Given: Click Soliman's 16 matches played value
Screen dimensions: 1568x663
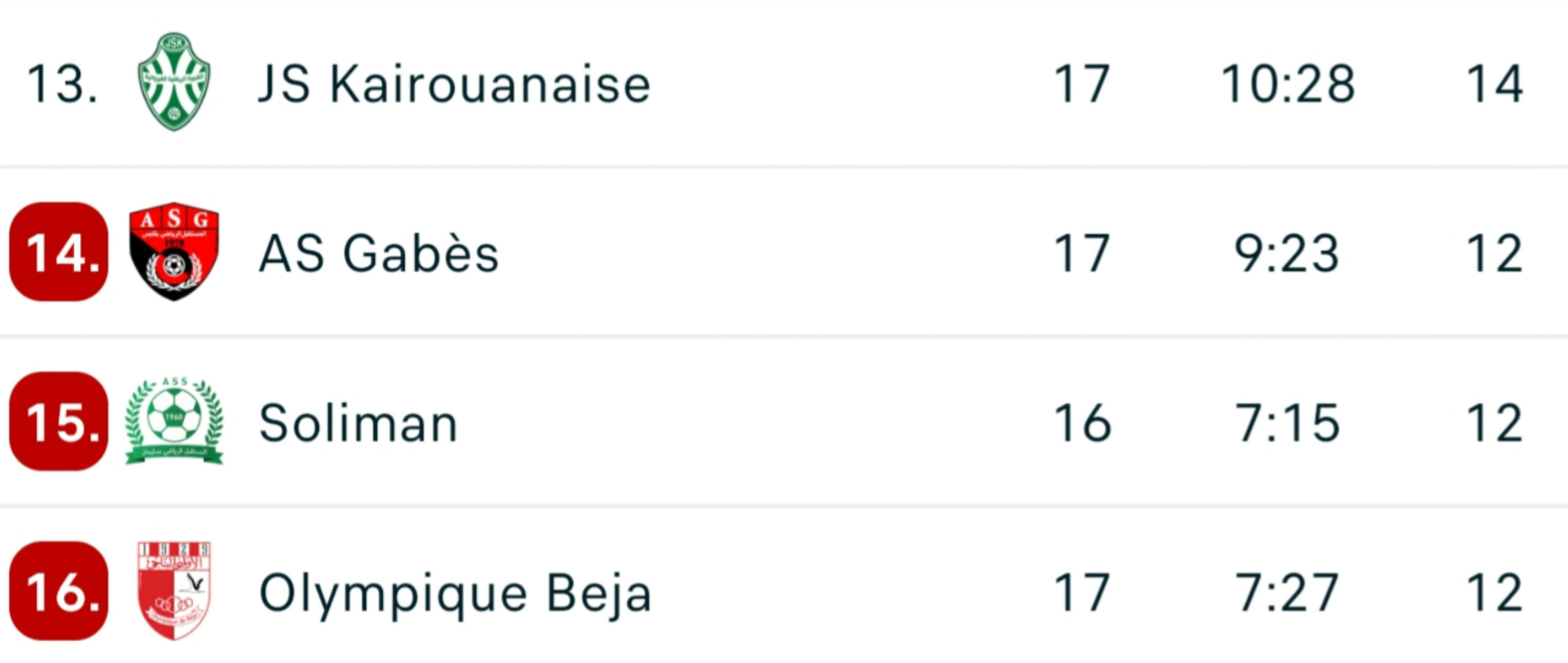Looking at the screenshot, I should coord(1082,423).
